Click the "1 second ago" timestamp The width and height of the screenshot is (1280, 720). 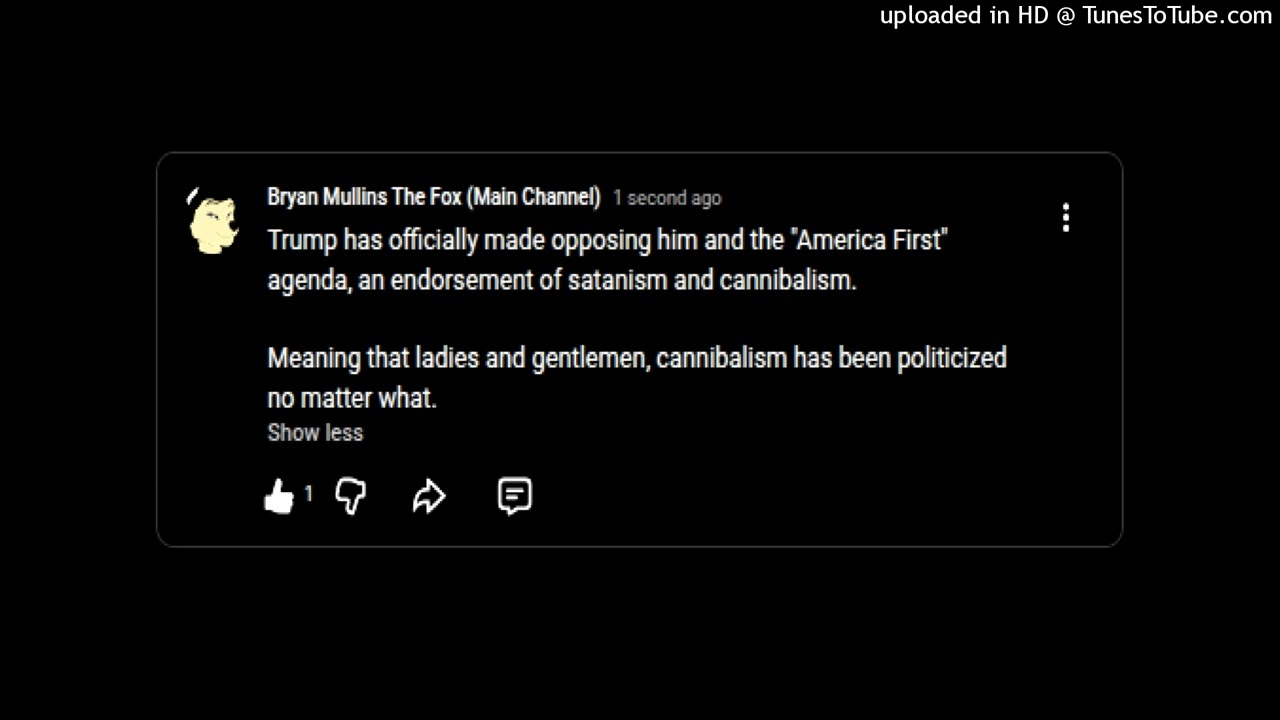click(667, 198)
